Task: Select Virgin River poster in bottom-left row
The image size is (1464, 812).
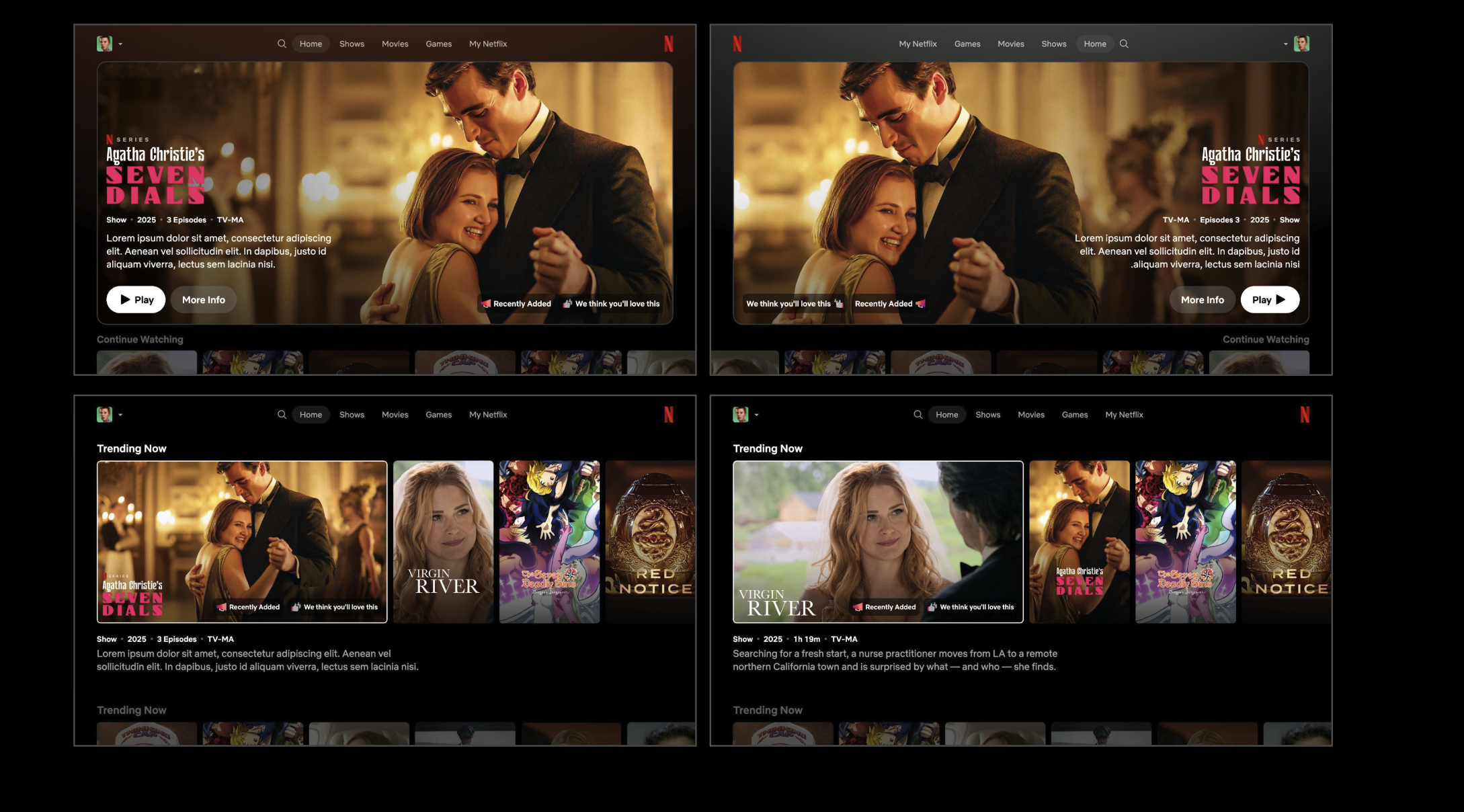Action: point(443,542)
